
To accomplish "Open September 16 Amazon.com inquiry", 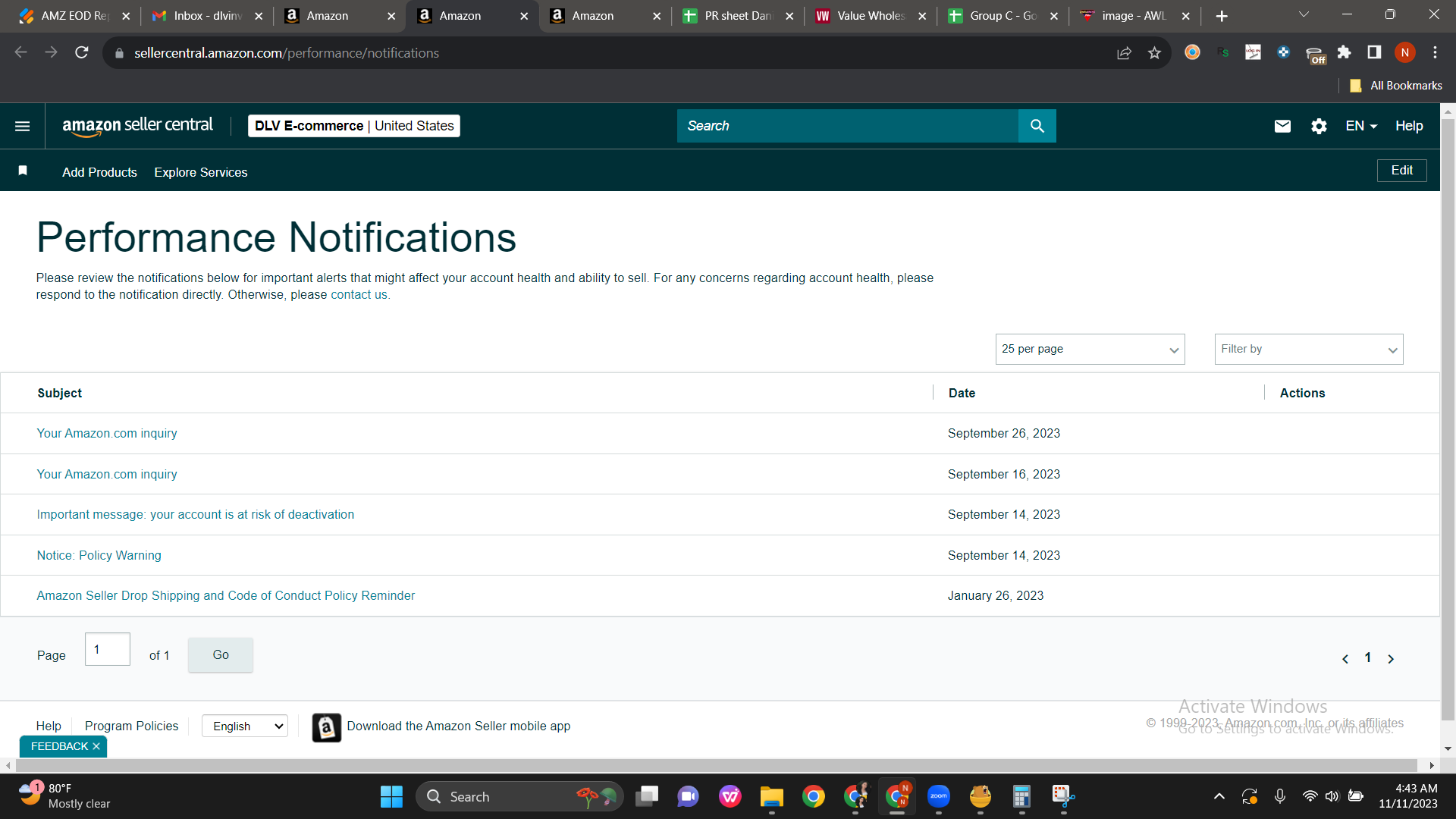I will pos(107,474).
